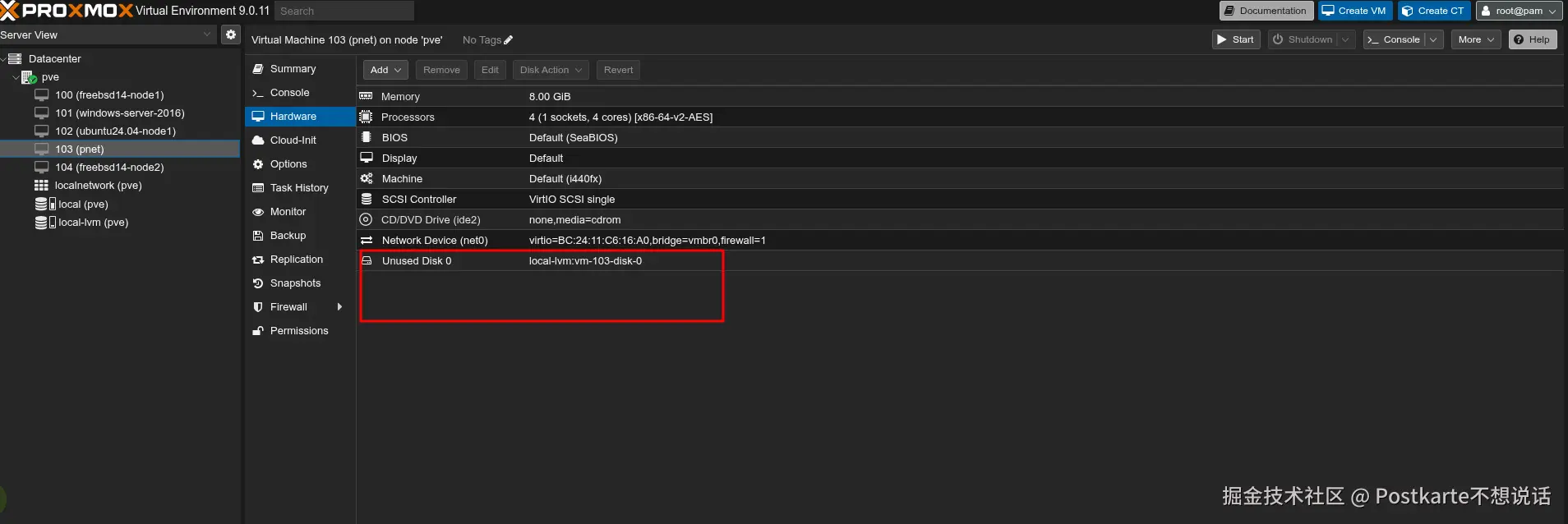
Task: Select VM 101 (windows-server-2016)
Action: click(119, 113)
